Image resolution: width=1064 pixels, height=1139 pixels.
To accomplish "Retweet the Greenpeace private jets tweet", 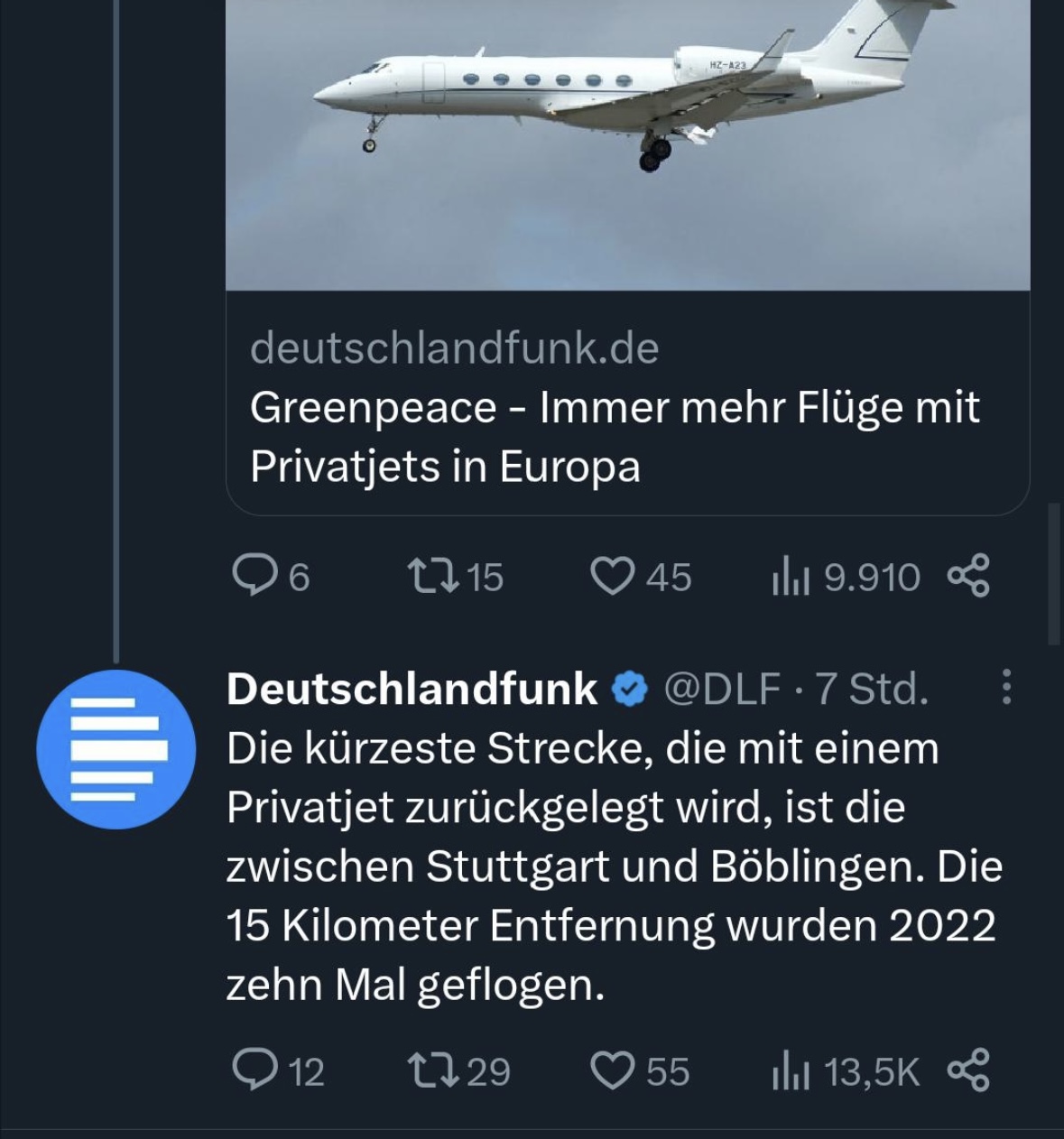I will (x=430, y=576).
